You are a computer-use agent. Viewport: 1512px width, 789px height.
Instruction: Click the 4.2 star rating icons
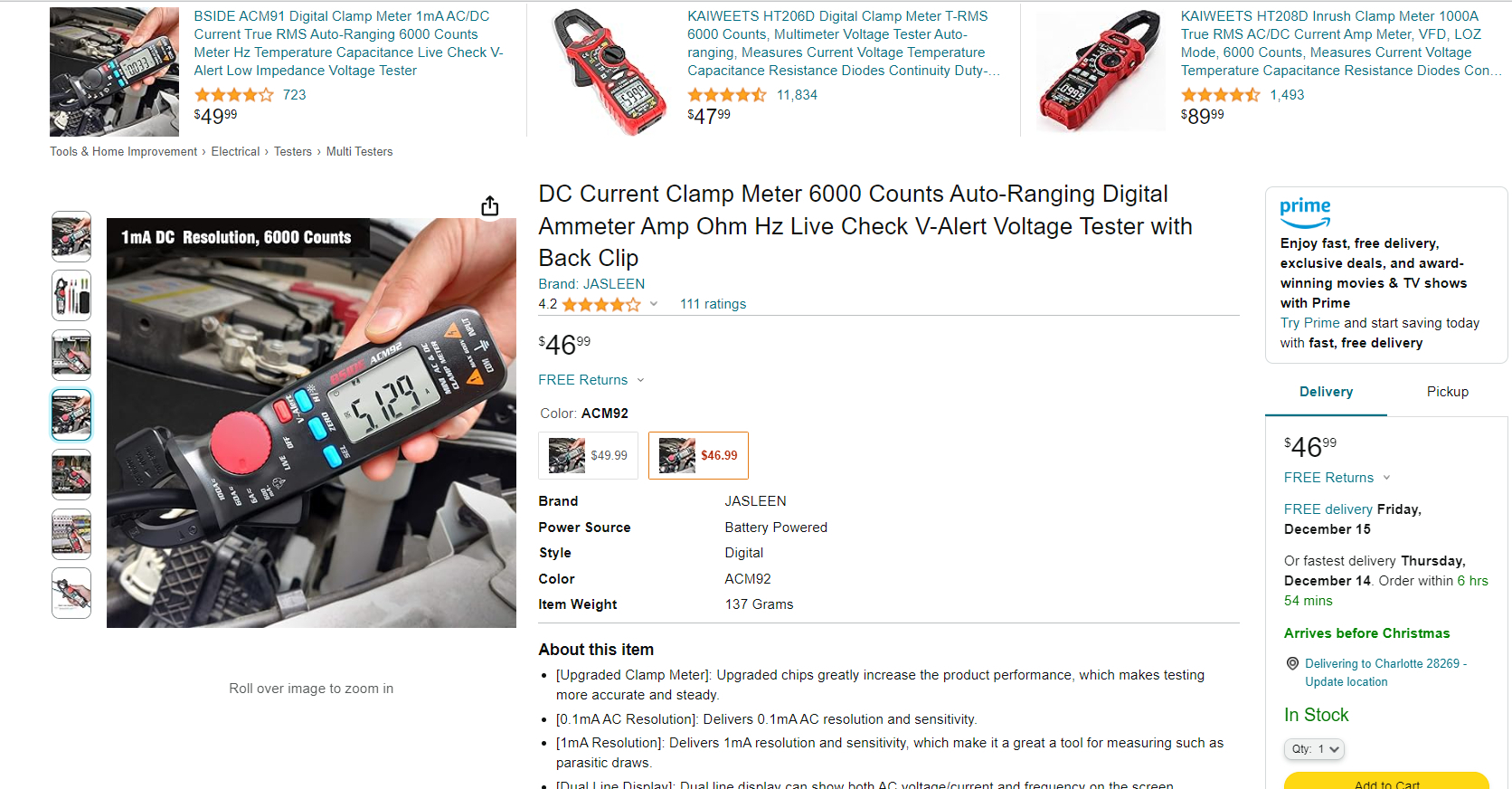(x=600, y=305)
